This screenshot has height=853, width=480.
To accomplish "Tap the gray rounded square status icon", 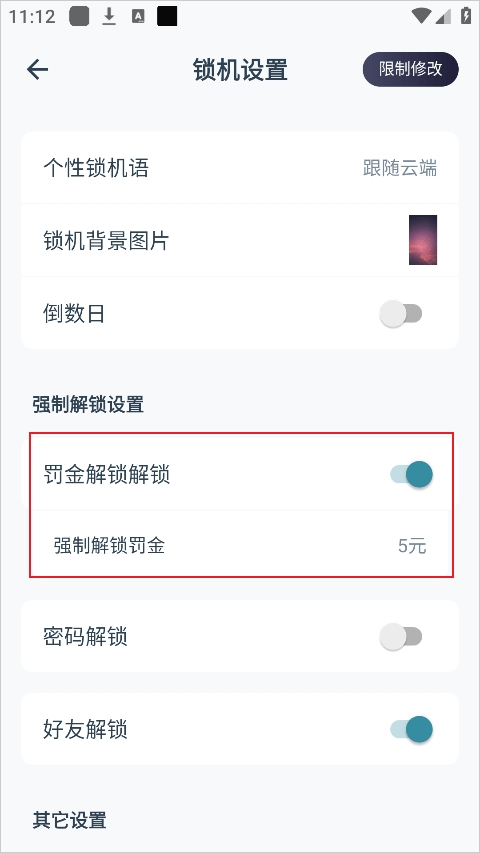I will click(79, 16).
